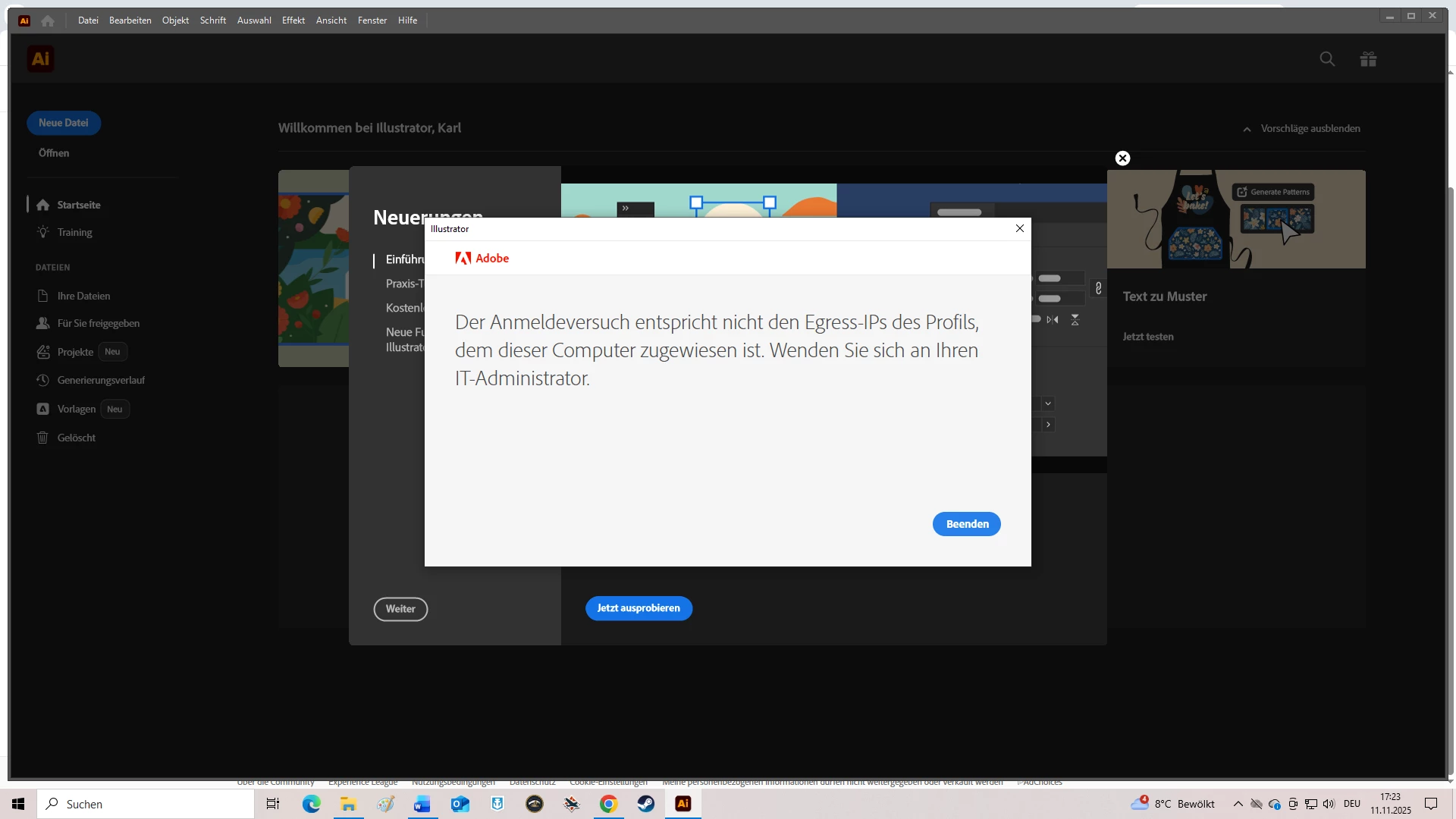Click the gift box What's New icon
Screen dimensions: 1456x819
(x=1368, y=59)
